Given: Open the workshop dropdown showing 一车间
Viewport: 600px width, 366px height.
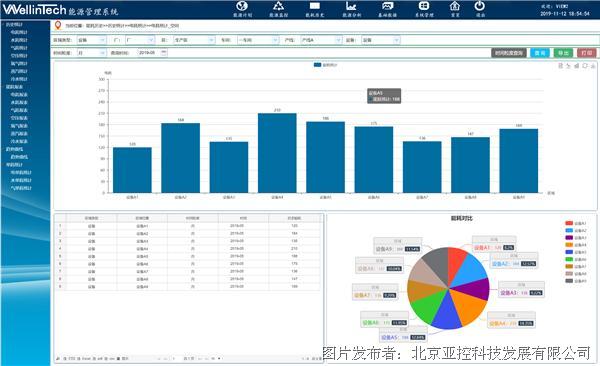Looking at the screenshot, I should [258, 40].
